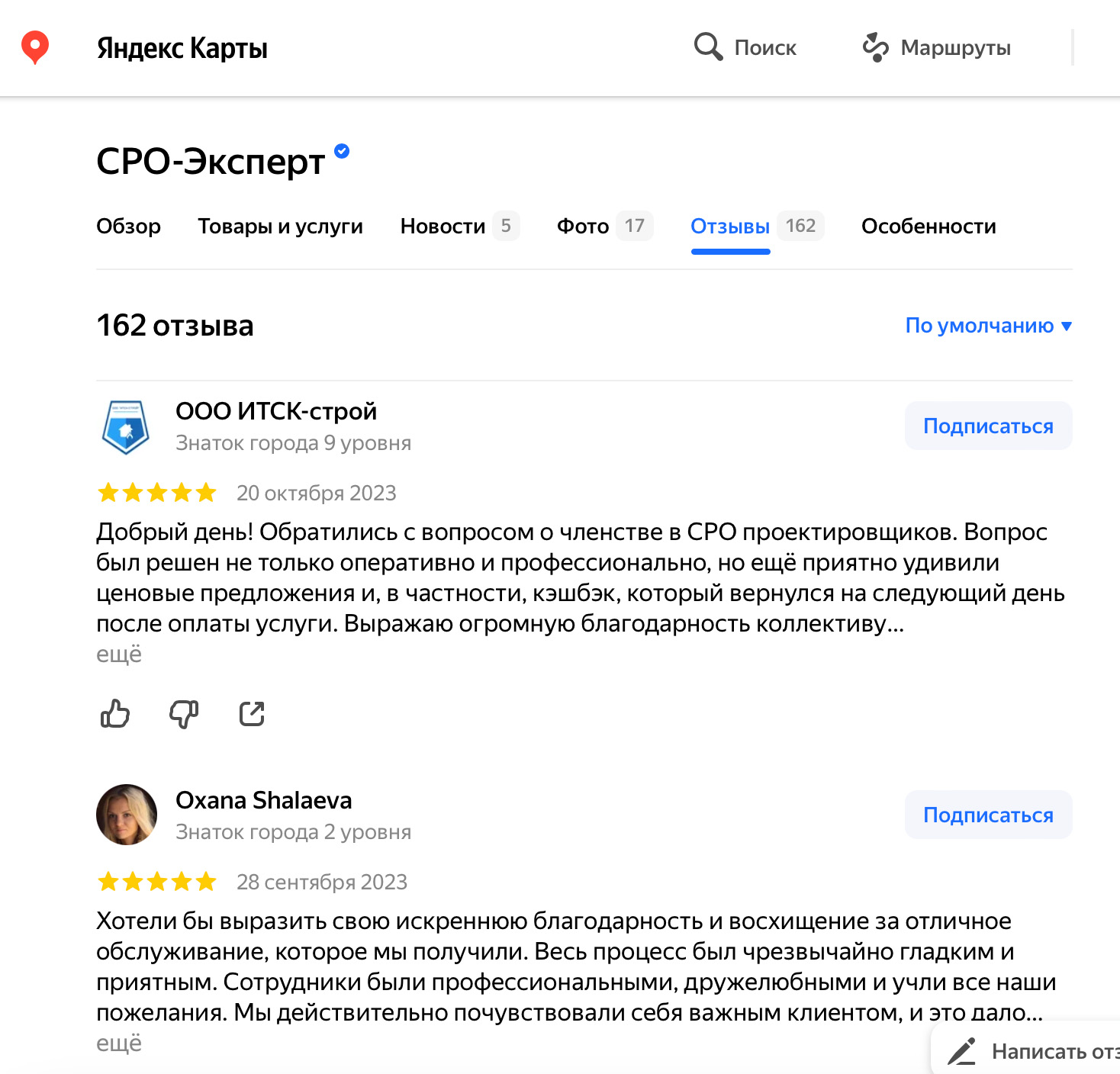This screenshot has width=1120, height=1074.
Task: Open Oxana Shalaeva's profile photo
Action: [127, 815]
